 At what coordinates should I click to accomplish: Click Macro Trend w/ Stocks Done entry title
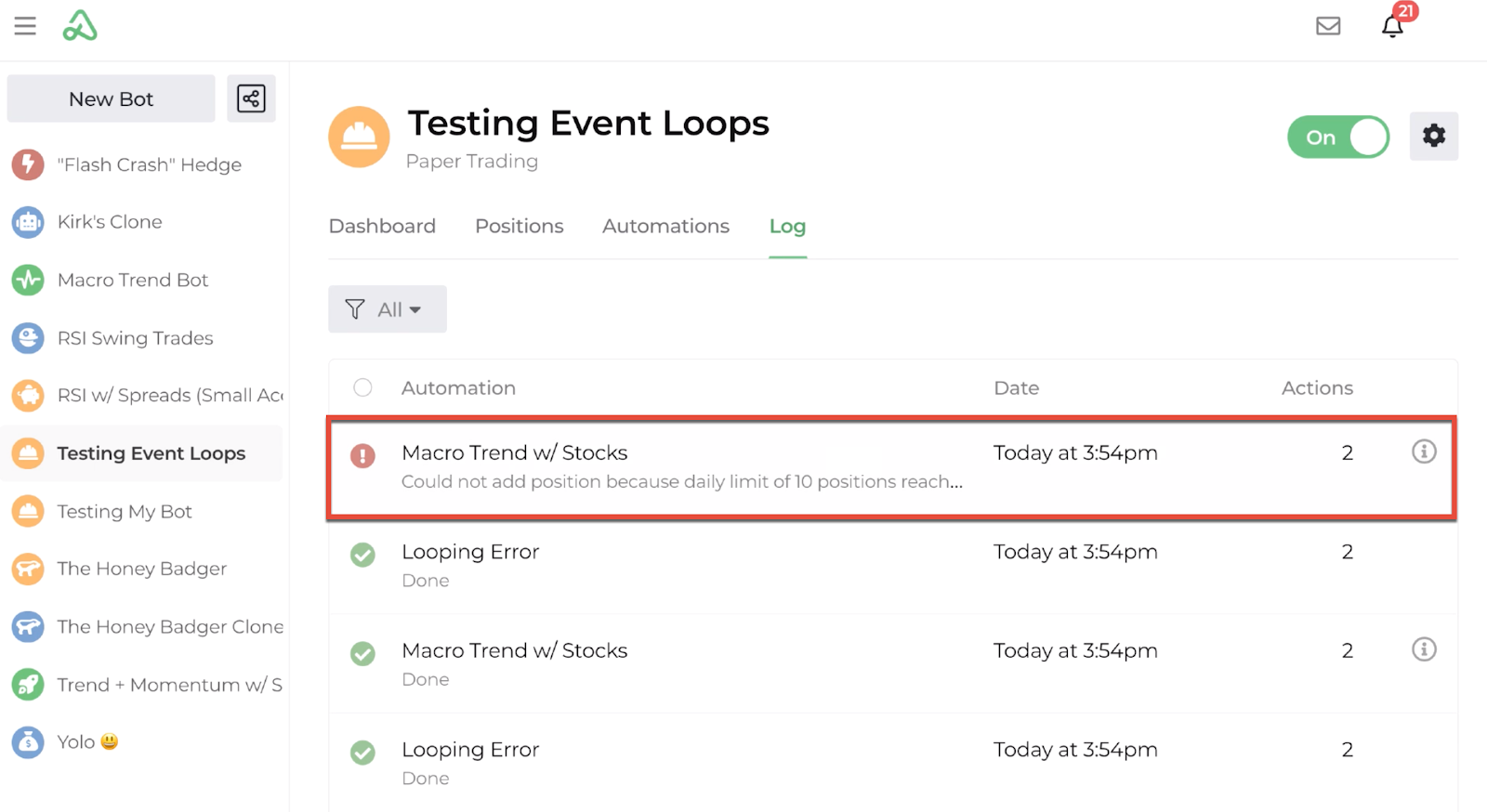pos(515,650)
